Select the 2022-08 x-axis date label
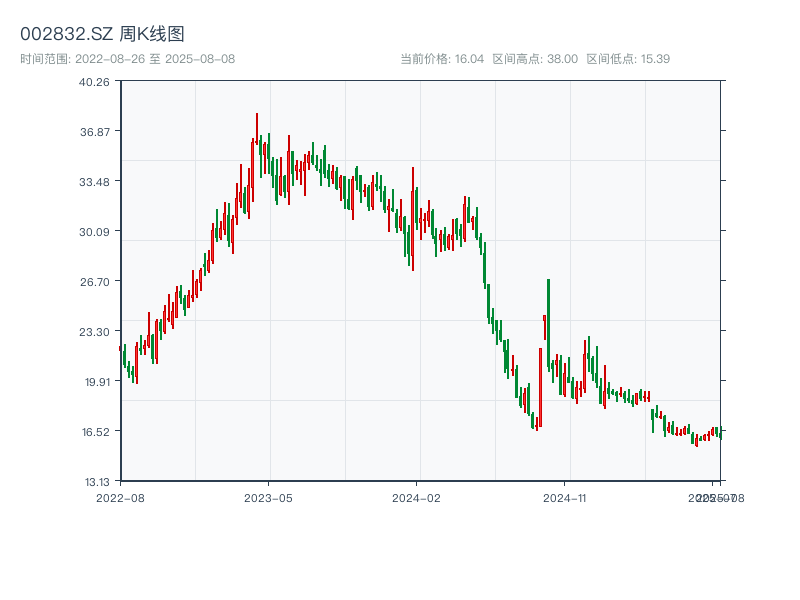The image size is (800, 600). [x=120, y=497]
